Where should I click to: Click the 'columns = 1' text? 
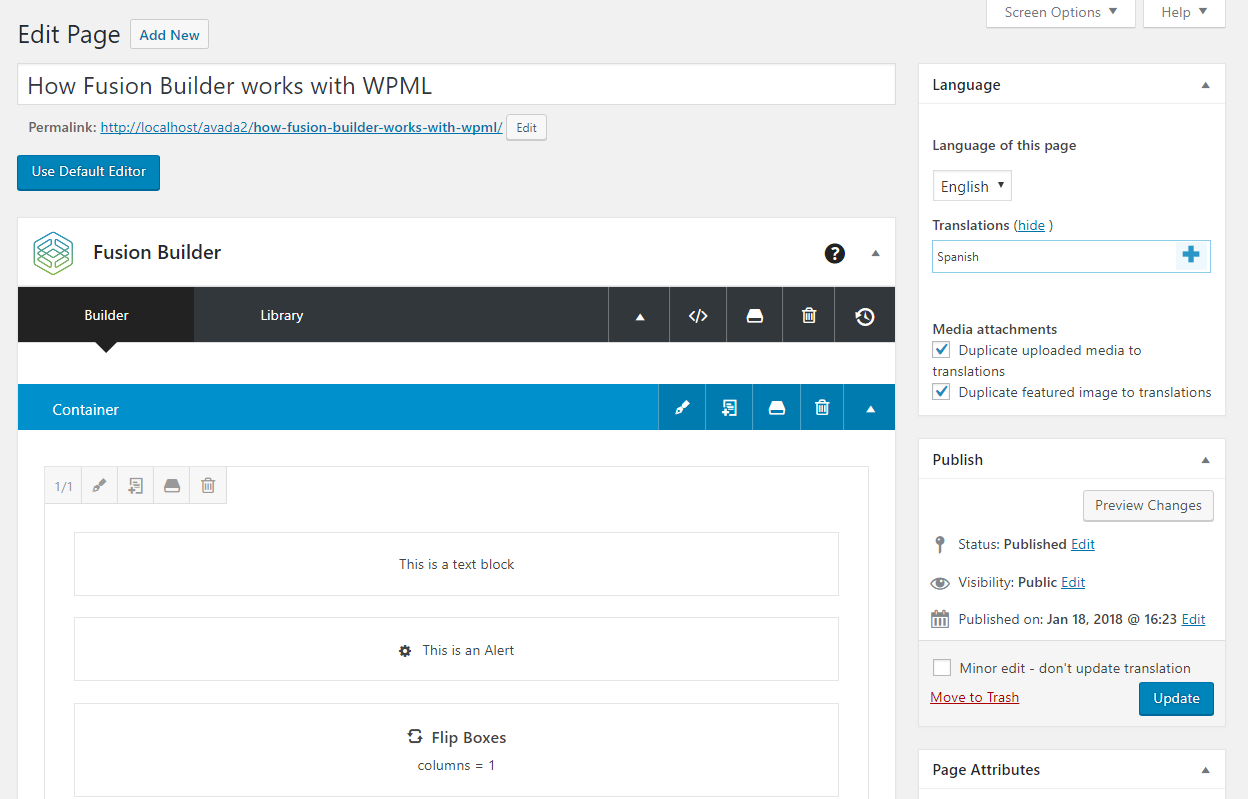pyautogui.click(x=457, y=765)
